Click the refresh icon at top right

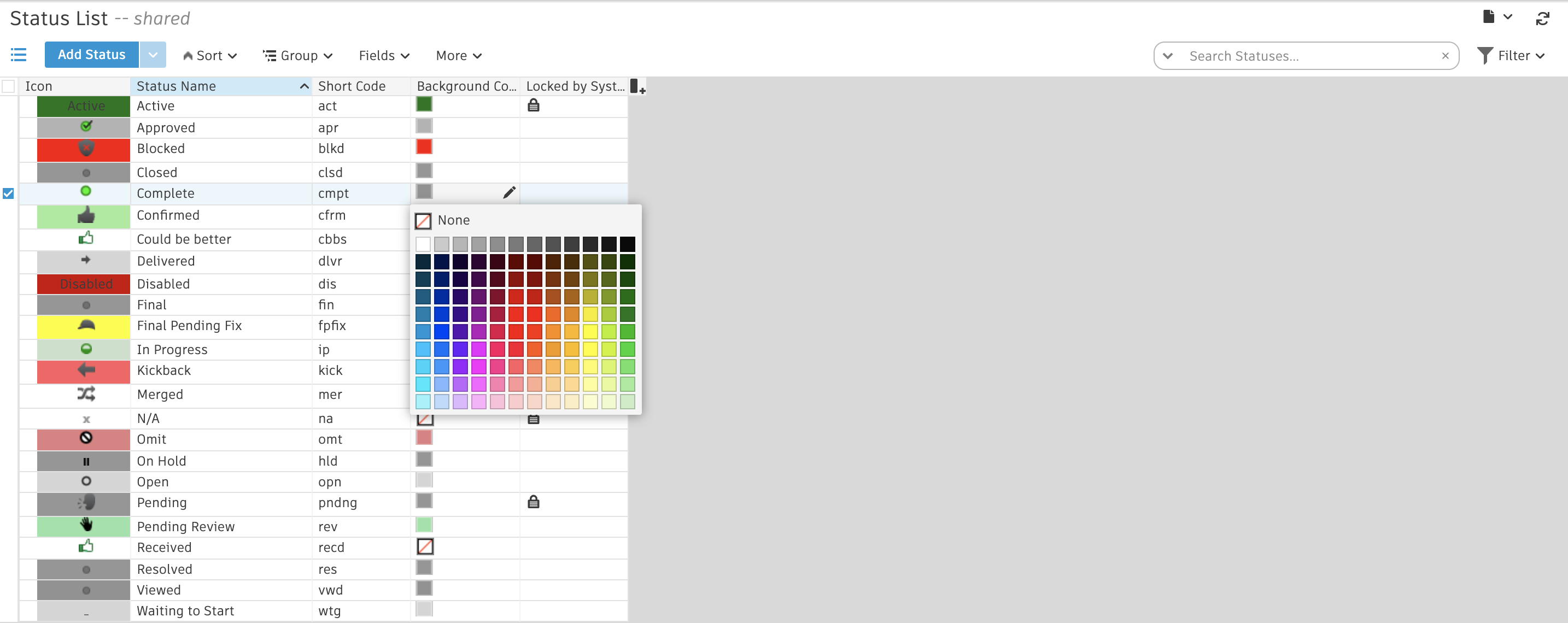click(1543, 18)
